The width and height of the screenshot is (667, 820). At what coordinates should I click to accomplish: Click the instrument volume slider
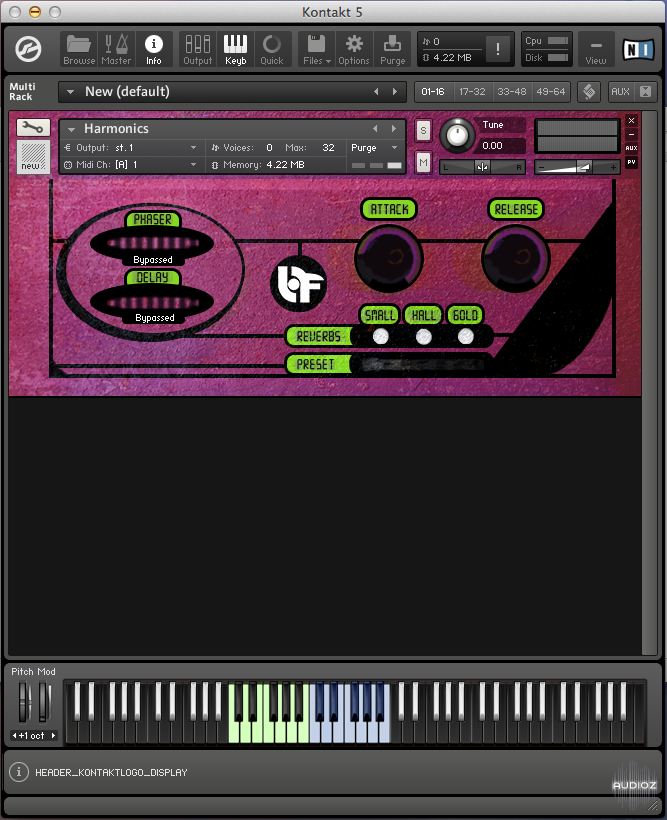577,167
